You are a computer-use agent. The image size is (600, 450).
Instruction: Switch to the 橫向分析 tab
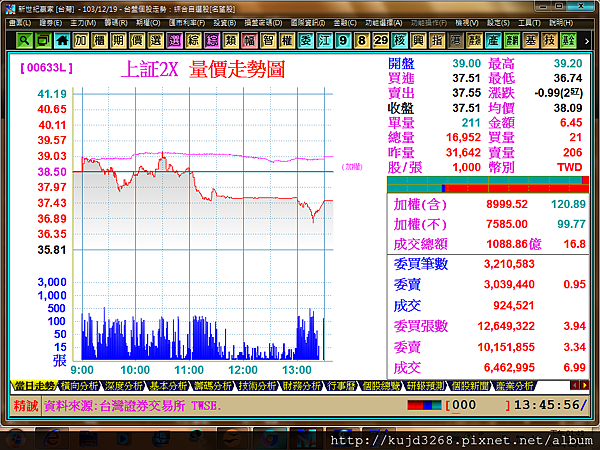(79, 386)
